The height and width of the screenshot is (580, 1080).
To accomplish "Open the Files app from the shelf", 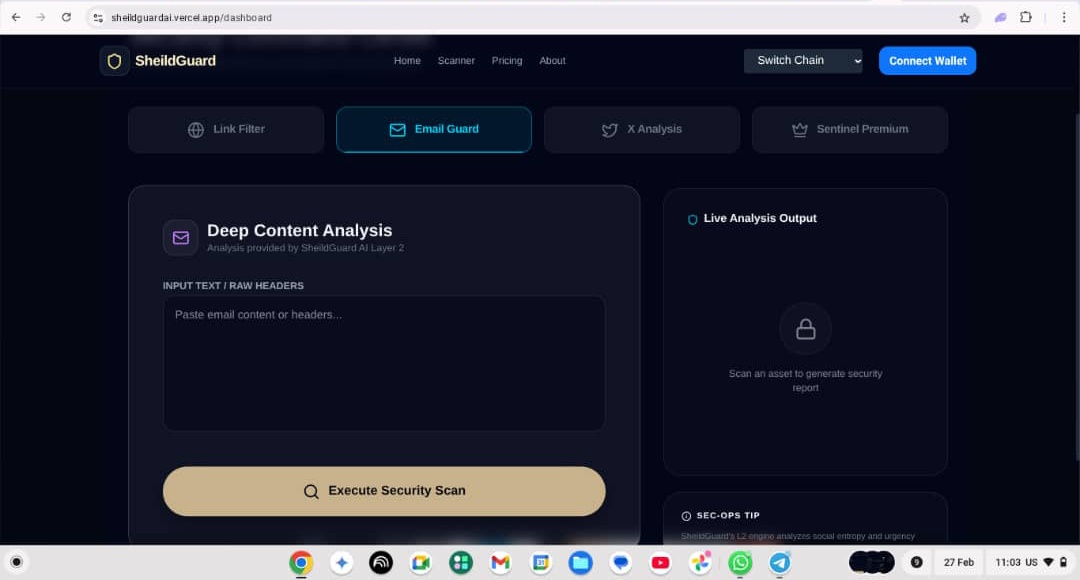I will click(581, 563).
